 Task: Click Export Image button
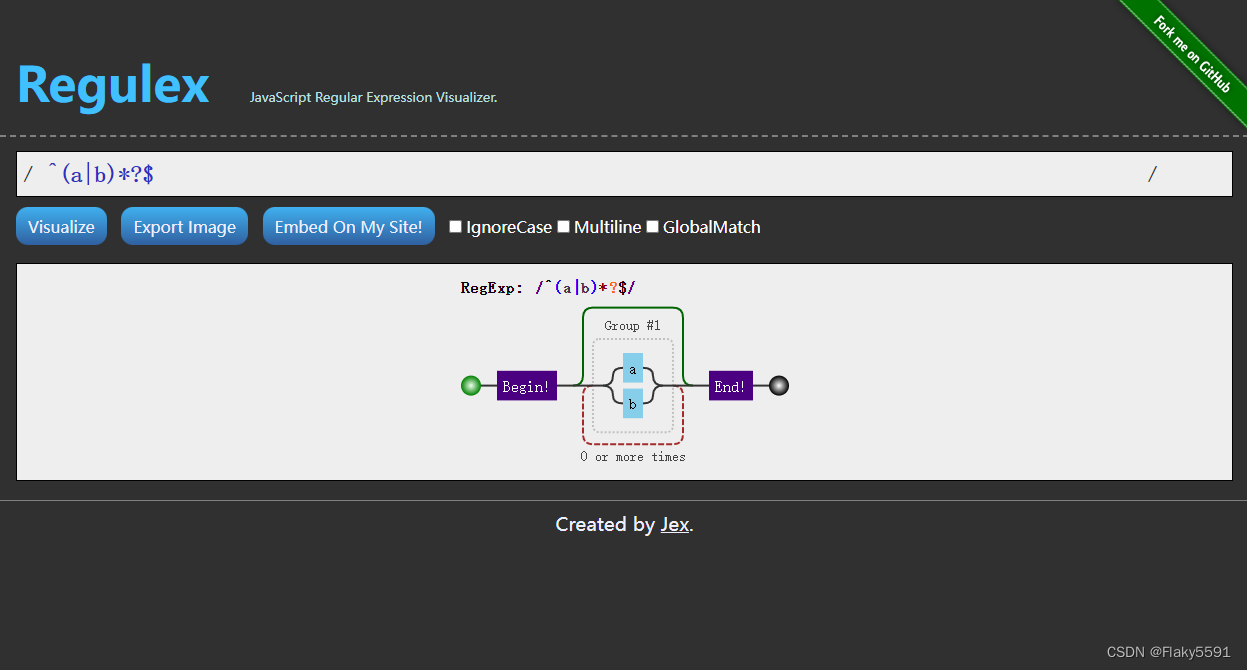point(185,226)
